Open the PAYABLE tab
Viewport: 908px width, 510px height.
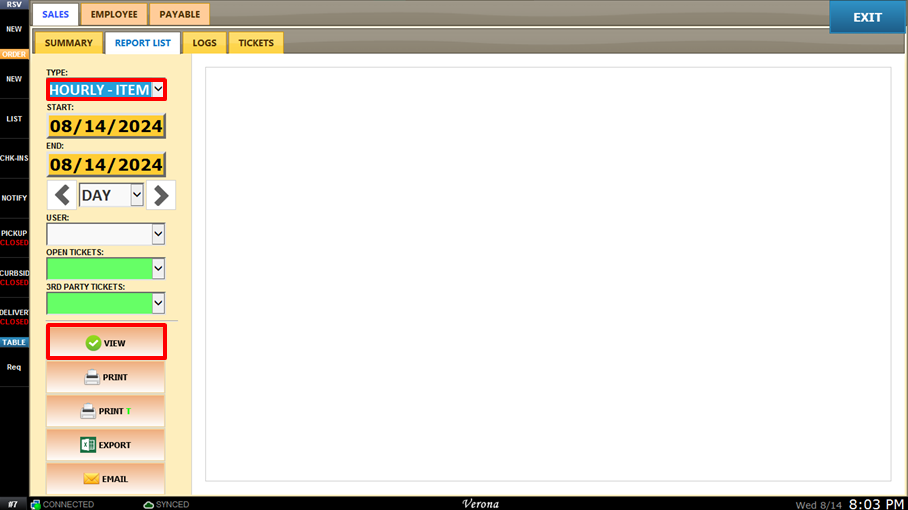tap(180, 14)
